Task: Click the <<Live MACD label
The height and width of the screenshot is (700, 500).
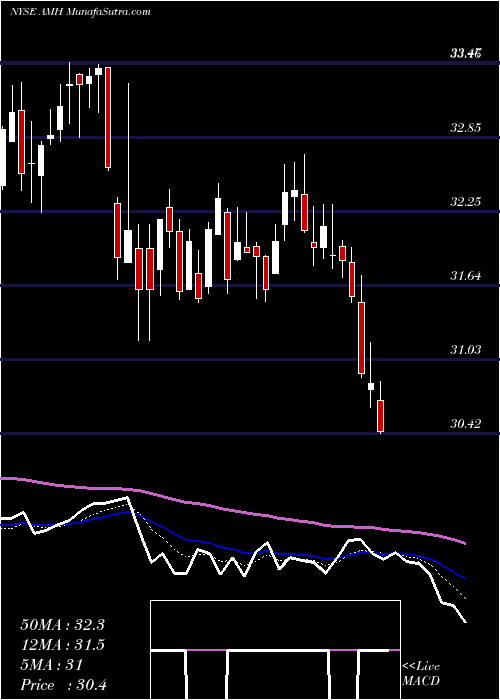Action: tap(421, 674)
